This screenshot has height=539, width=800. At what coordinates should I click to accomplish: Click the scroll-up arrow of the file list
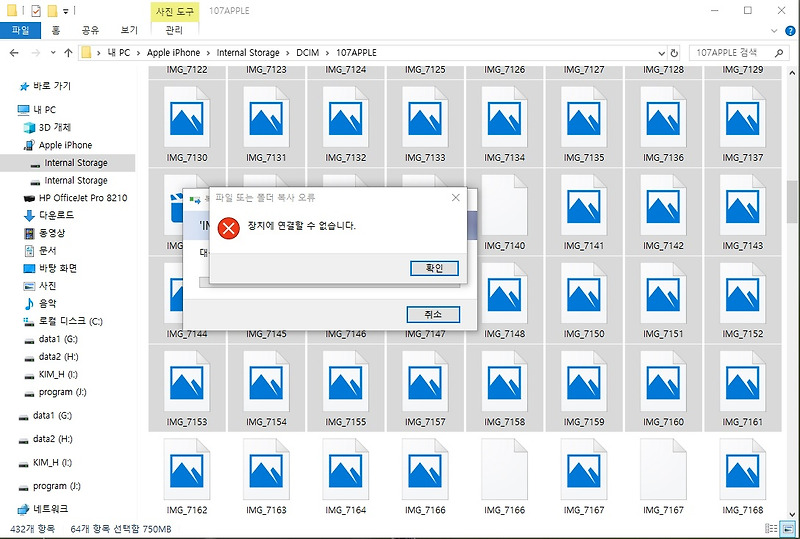coord(791,73)
